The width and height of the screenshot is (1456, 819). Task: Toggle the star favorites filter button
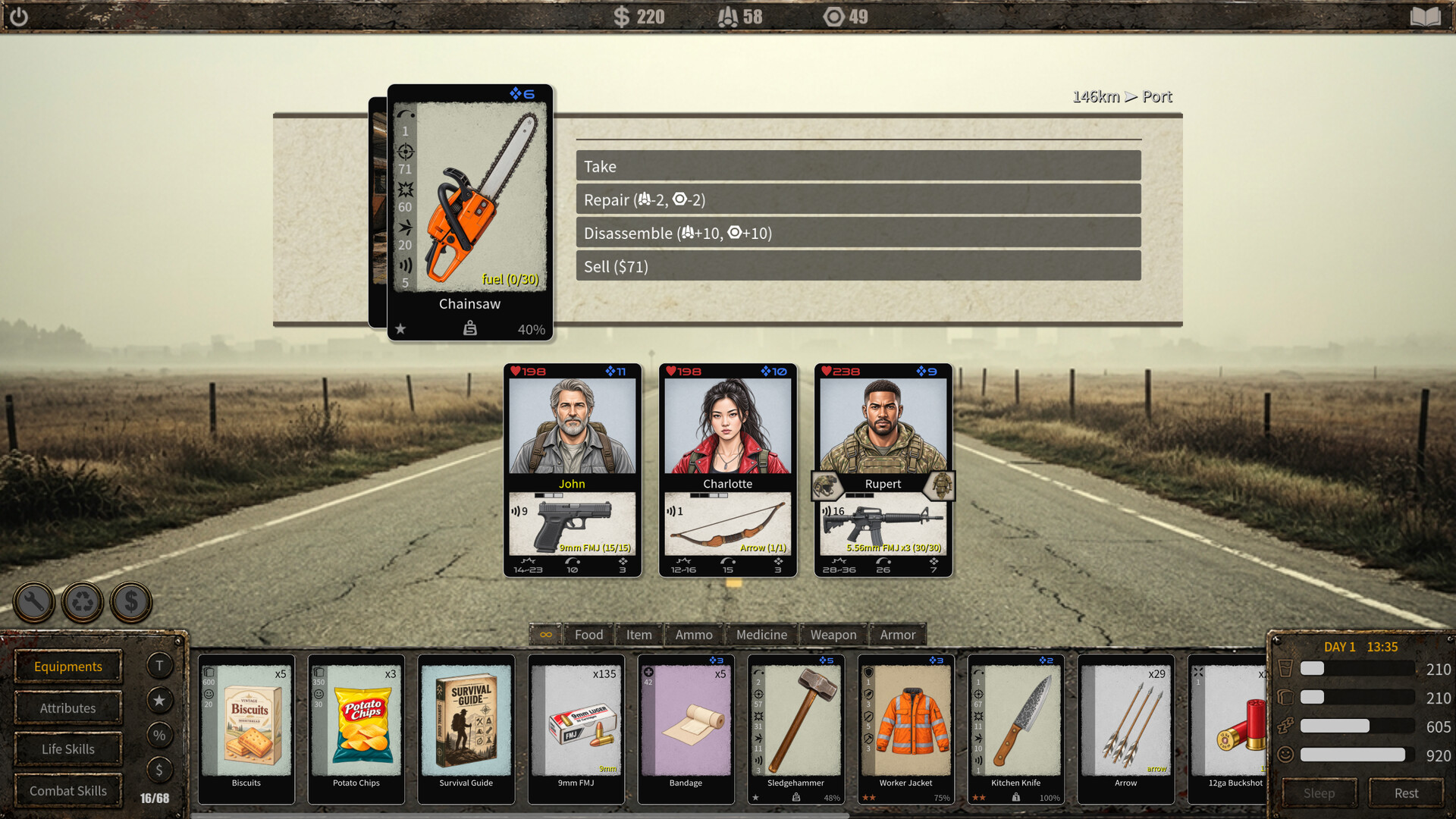(x=159, y=700)
